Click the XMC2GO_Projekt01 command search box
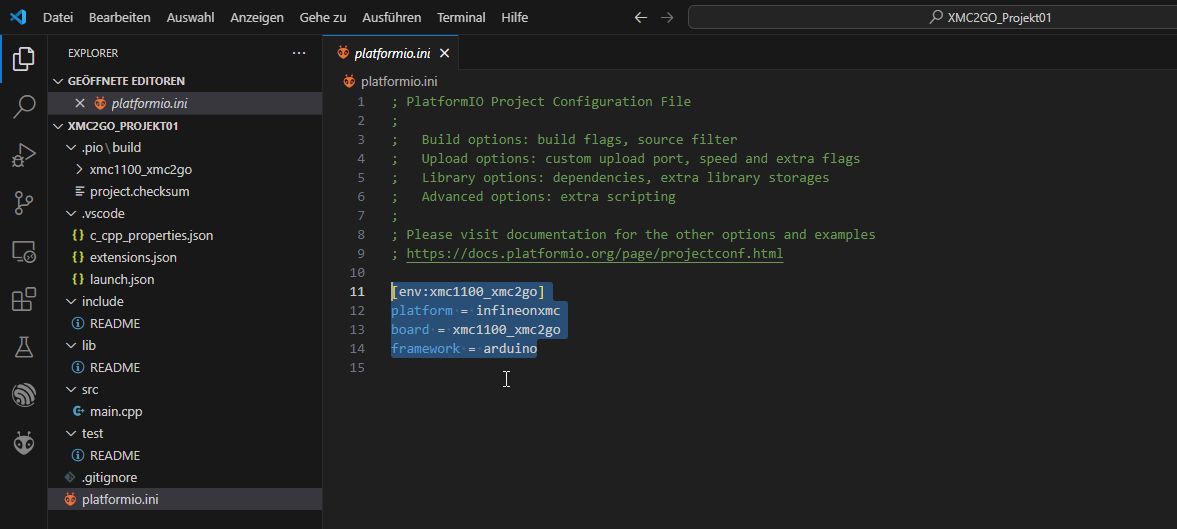Image resolution: width=1177 pixels, height=529 pixels. point(930,17)
